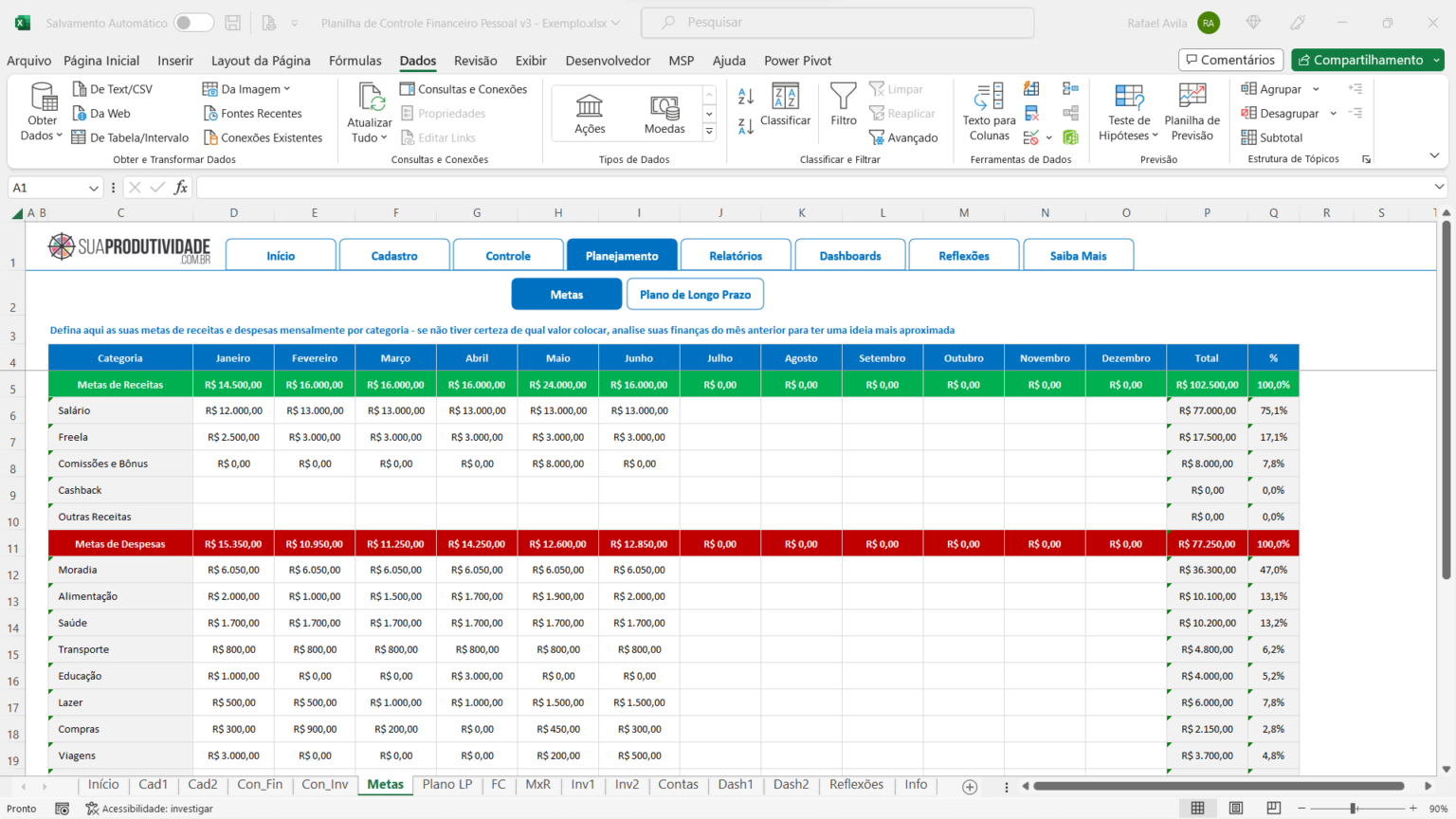Expand the Agrupar dropdown arrow
This screenshot has height=819, width=1456.
coord(1316,89)
